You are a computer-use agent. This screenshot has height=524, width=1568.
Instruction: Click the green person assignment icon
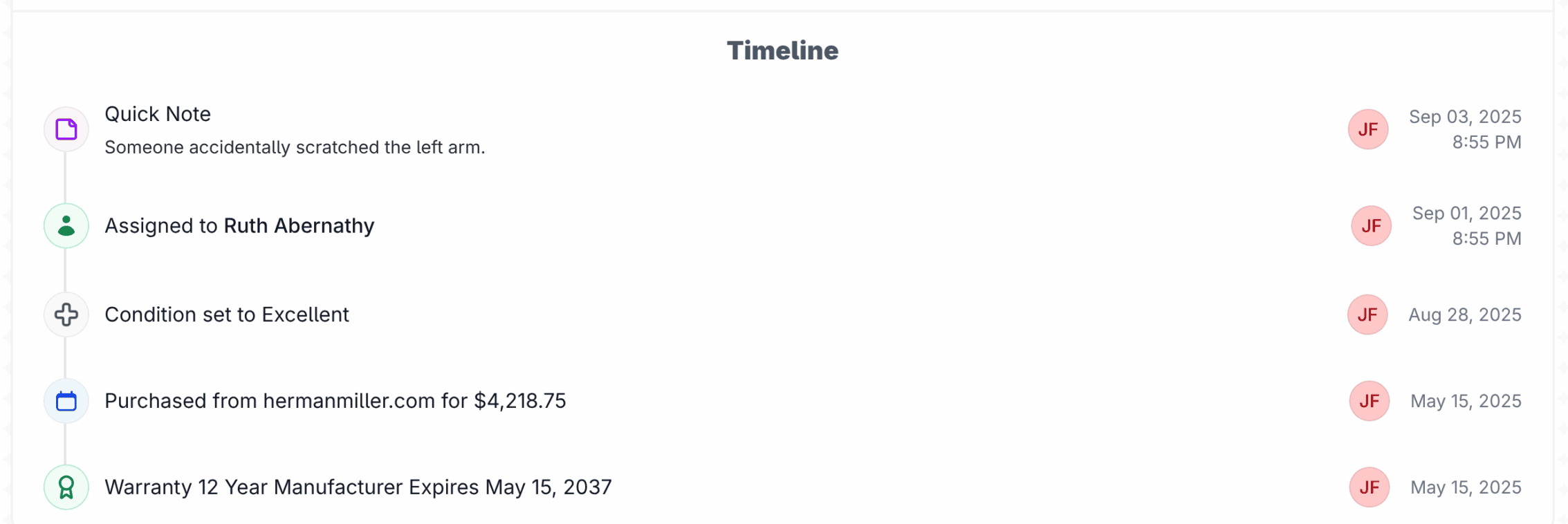[x=66, y=226]
